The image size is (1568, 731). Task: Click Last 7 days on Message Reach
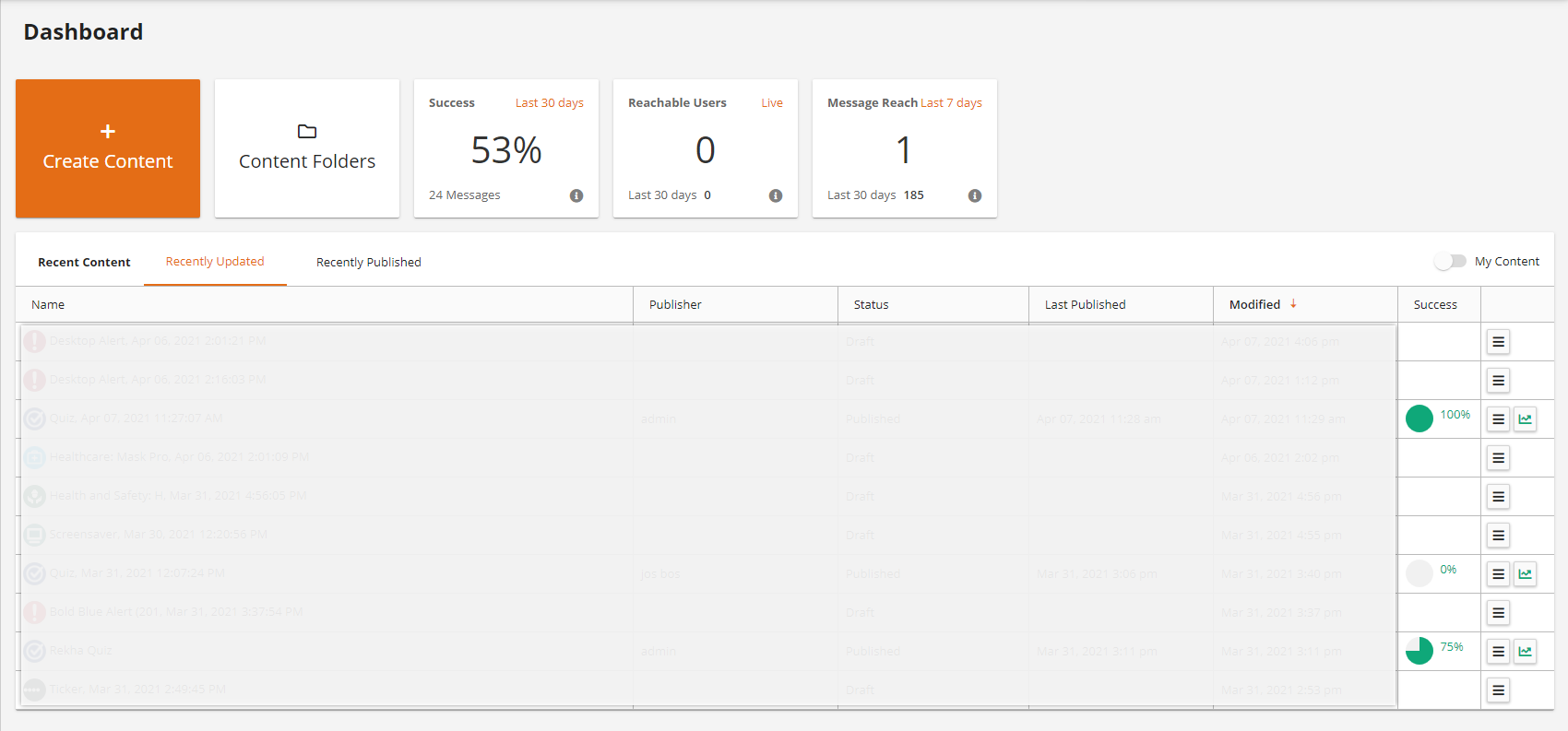click(x=951, y=103)
